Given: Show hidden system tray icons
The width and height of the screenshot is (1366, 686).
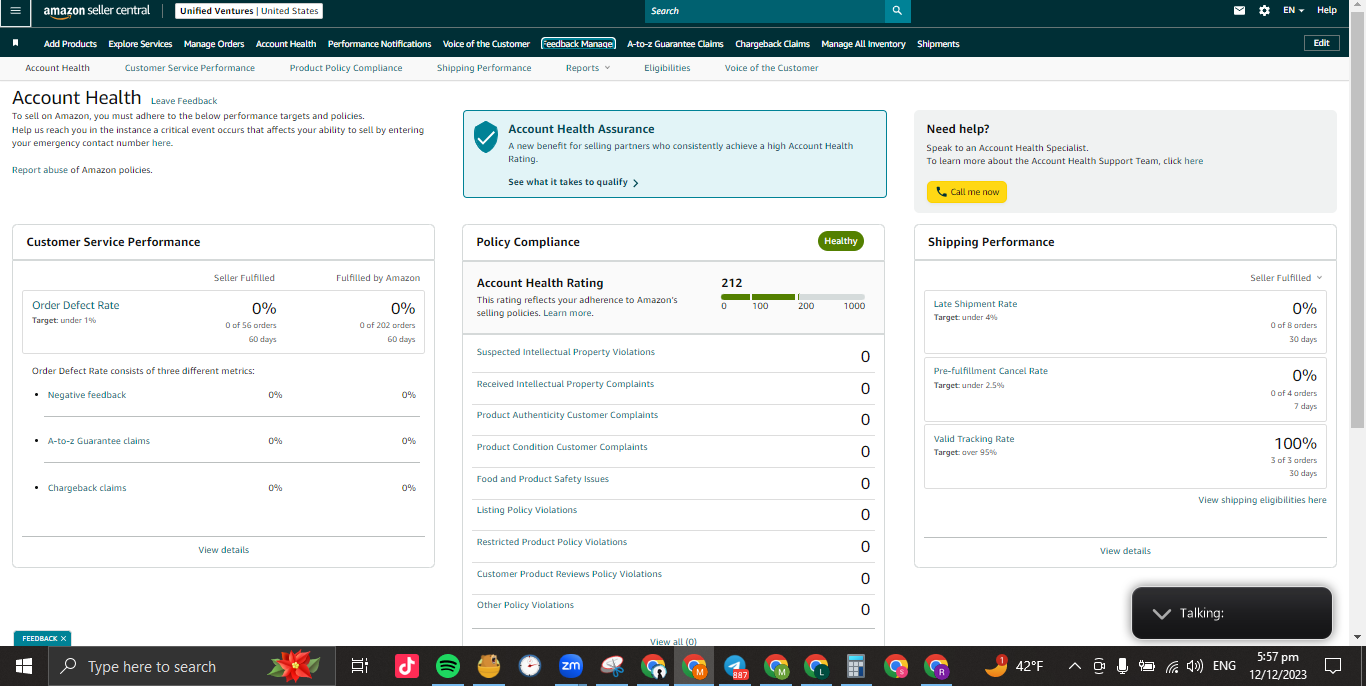Looking at the screenshot, I should [x=1074, y=666].
